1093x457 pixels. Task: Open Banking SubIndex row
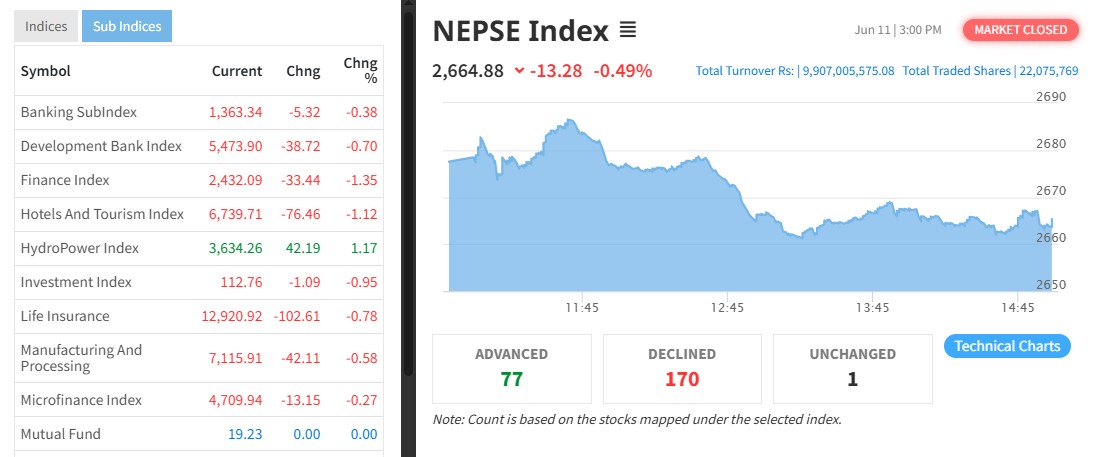(x=78, y=112)
